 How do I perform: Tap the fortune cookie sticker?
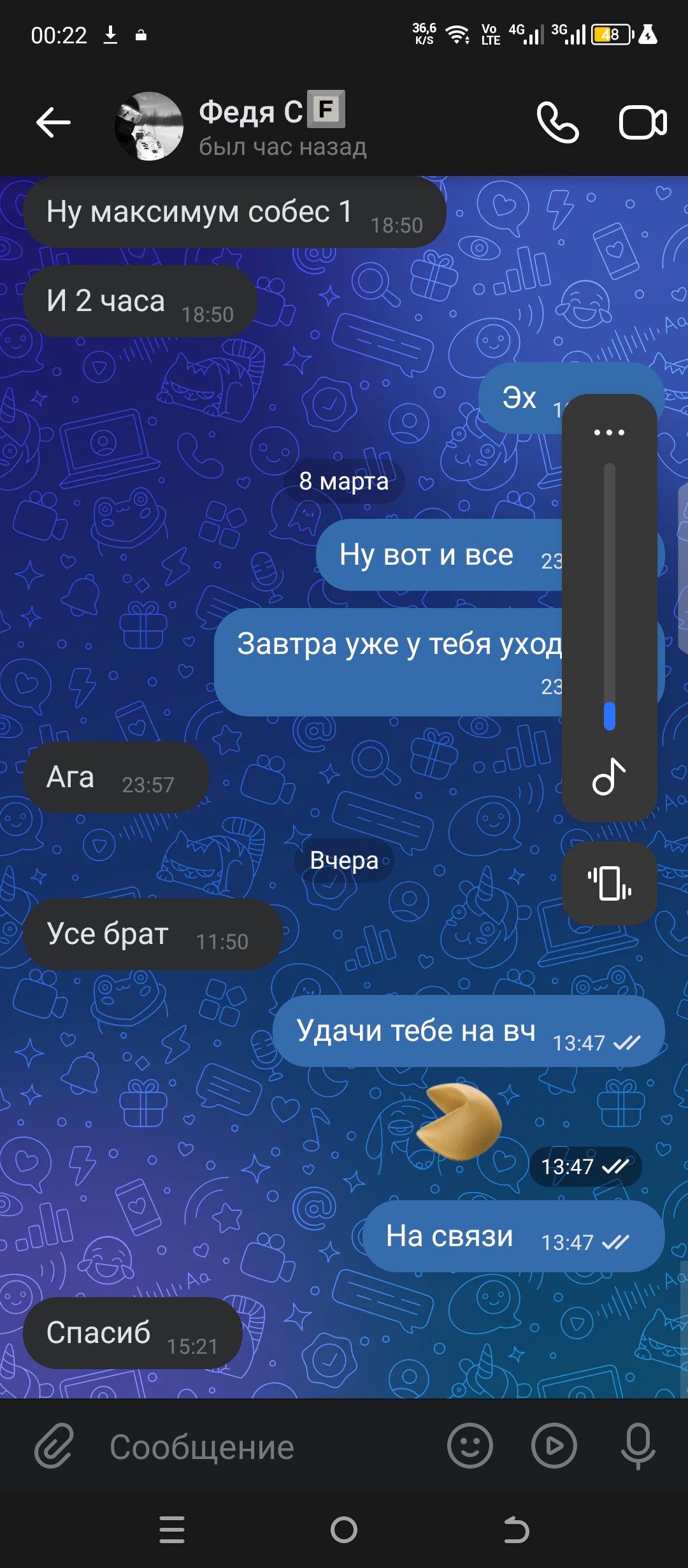tap(460, 1121)
